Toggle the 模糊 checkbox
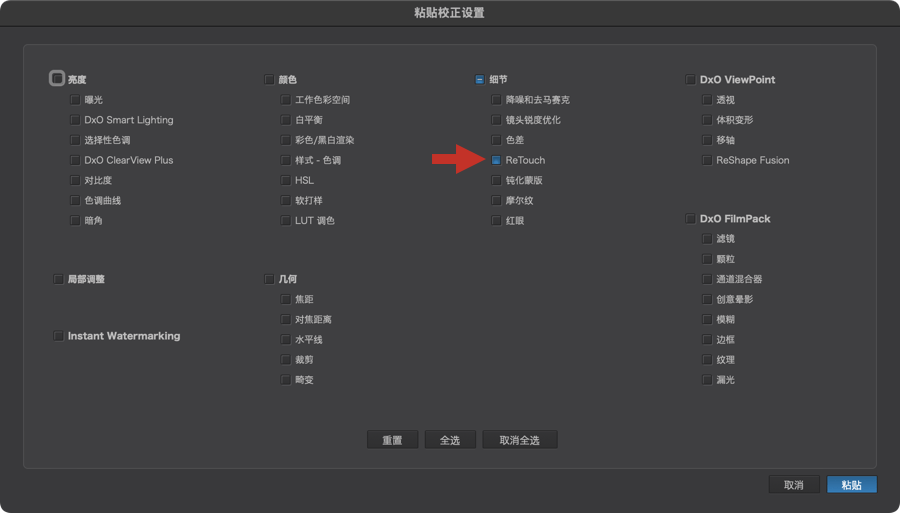This screenshot has width=900, height=513. (707, 319)
